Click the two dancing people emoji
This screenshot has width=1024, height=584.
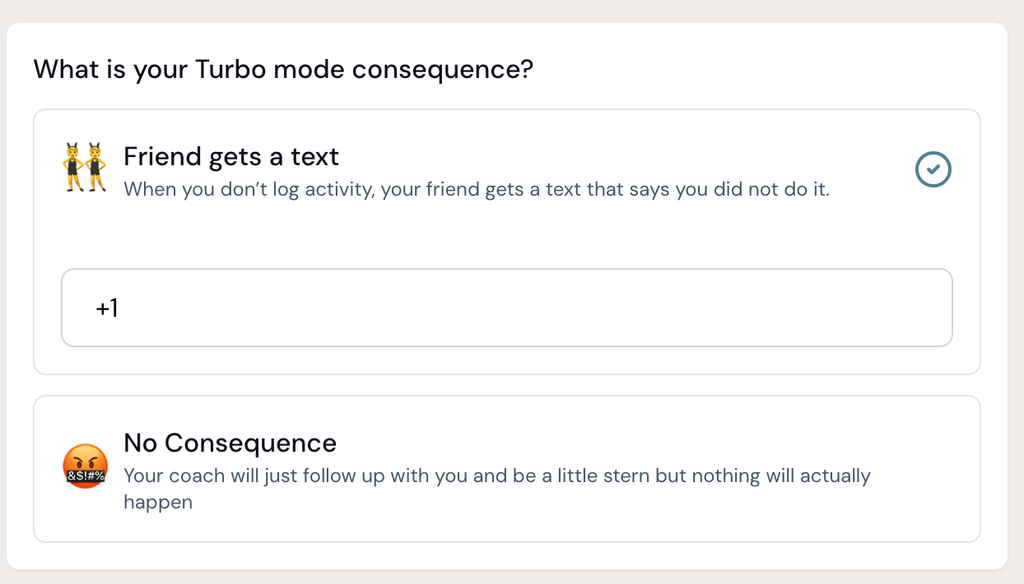pyautogui.click(x=85, y=167)
